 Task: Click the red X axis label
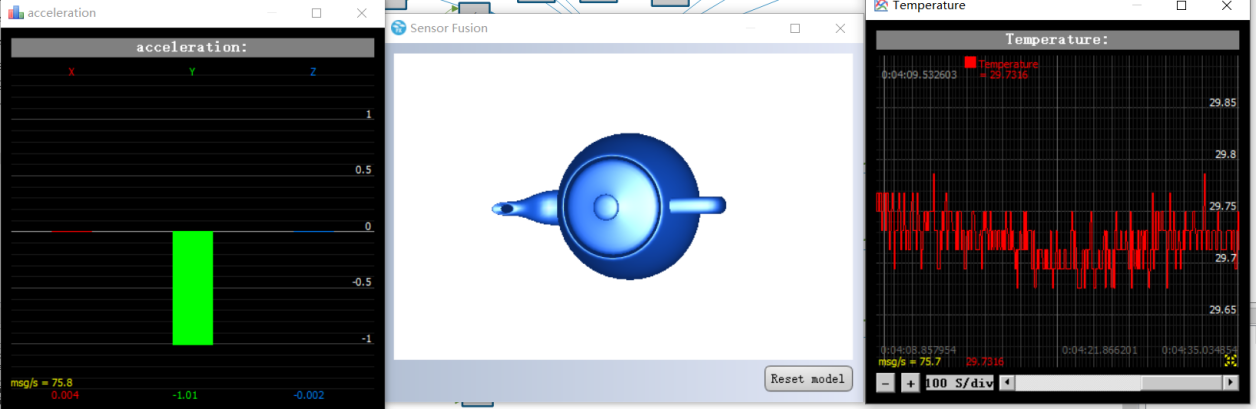point(71,72)
